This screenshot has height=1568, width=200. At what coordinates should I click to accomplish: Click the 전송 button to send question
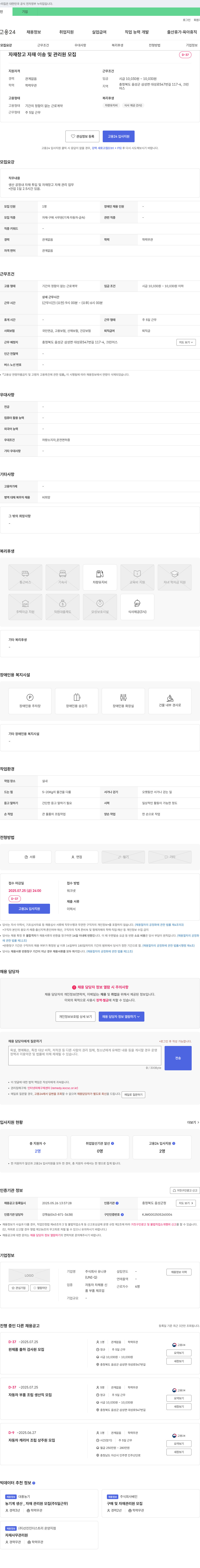(x=178, y=1058)
